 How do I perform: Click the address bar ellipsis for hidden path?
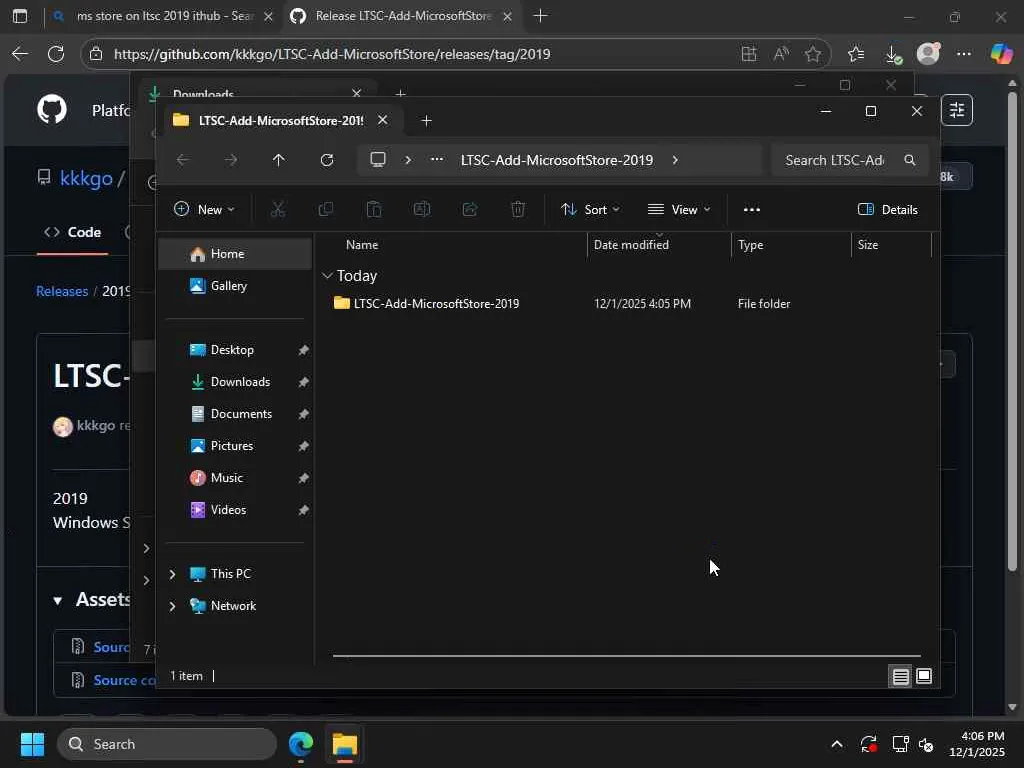[x=437, y=159]
